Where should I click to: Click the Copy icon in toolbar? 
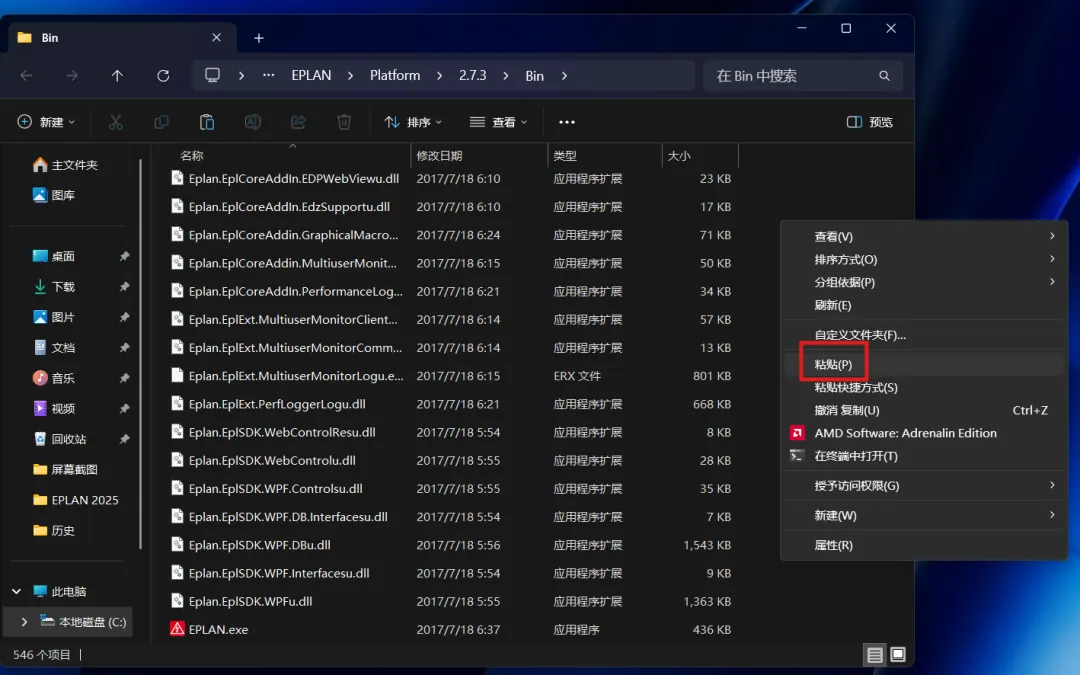pyautogui.click(x=161, y=122)
